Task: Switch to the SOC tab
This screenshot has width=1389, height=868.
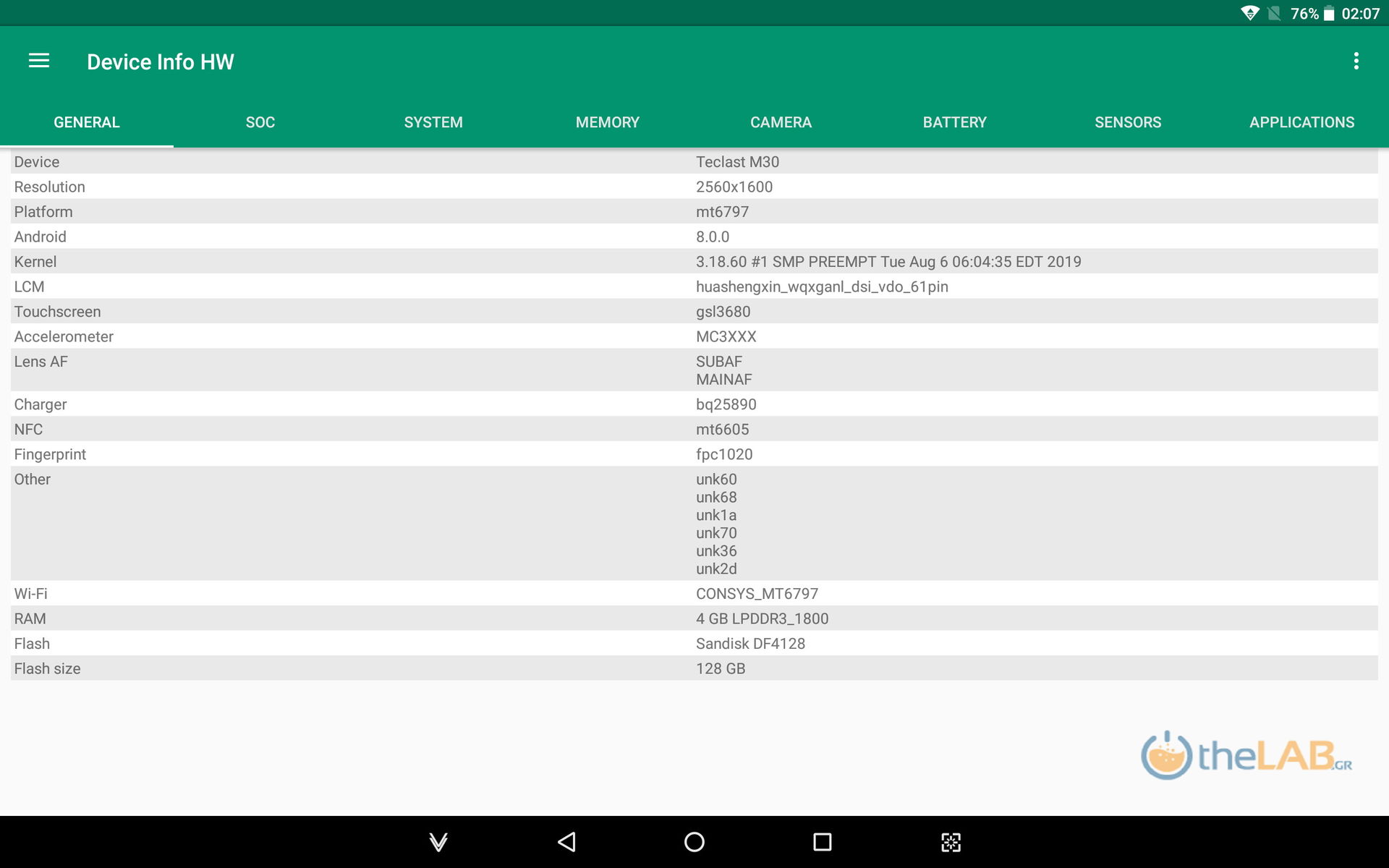Action: [x=260, y=122]
